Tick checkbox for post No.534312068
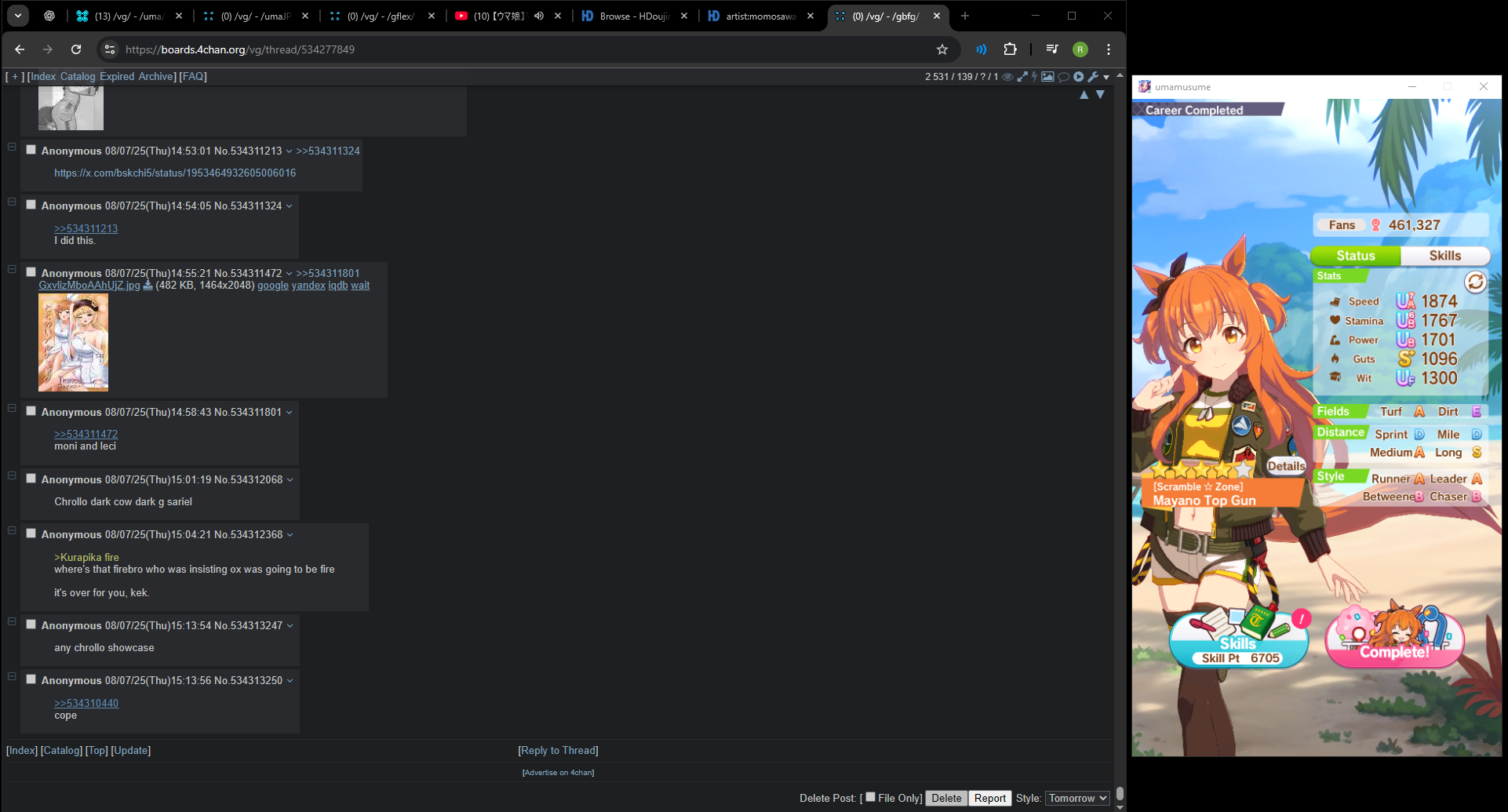 click(x=31, y=479)
